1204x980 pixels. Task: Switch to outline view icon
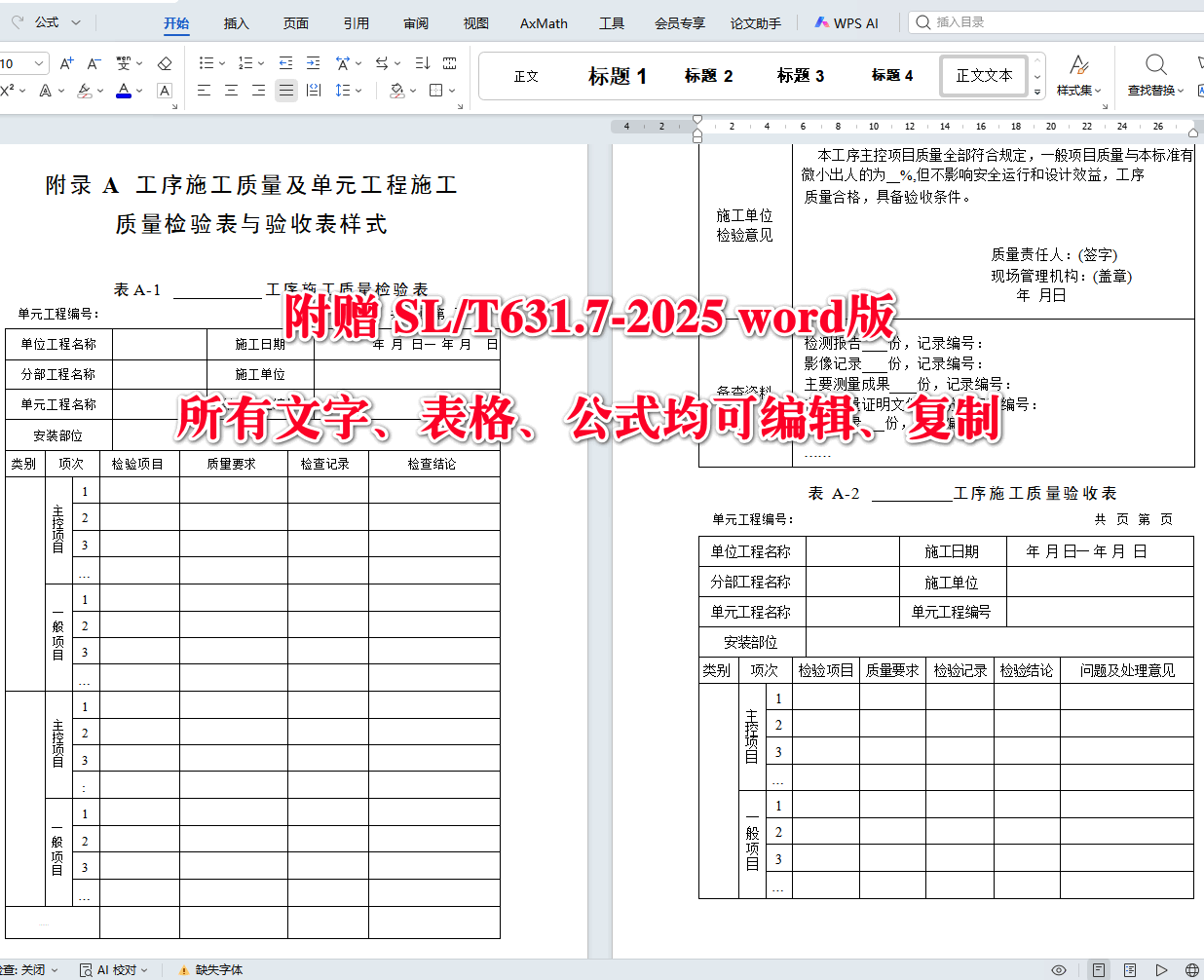[1130, 970]
